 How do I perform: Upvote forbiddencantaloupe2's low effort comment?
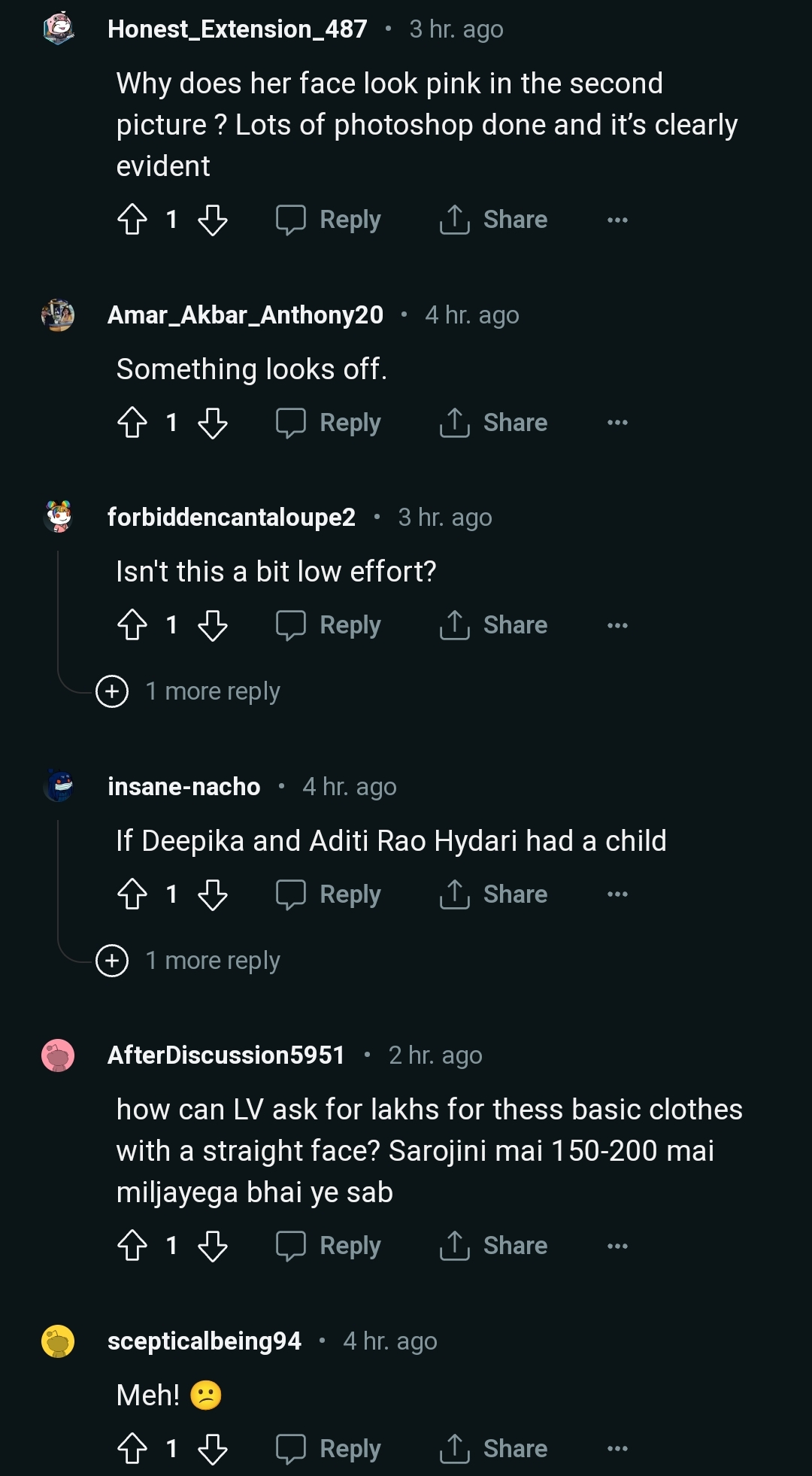[132, 625]
